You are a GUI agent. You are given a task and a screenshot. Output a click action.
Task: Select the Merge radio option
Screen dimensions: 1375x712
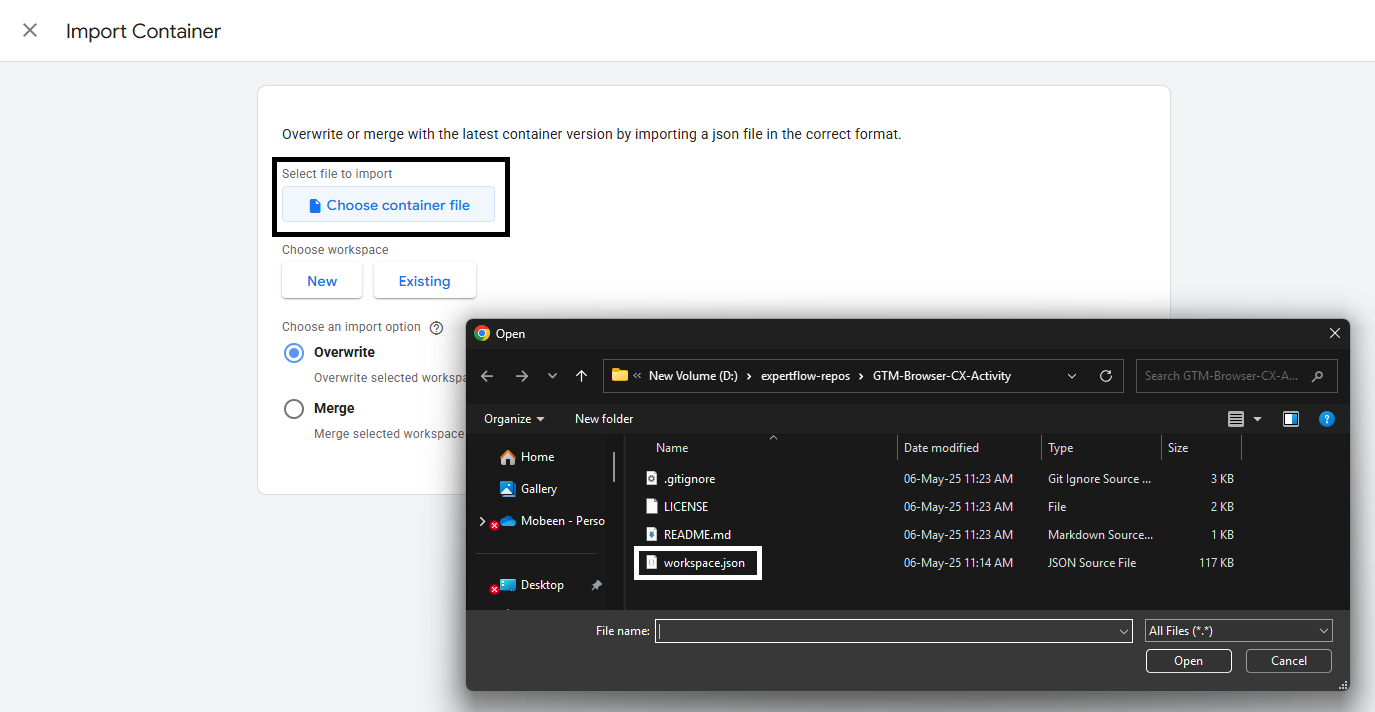(294, 409)
